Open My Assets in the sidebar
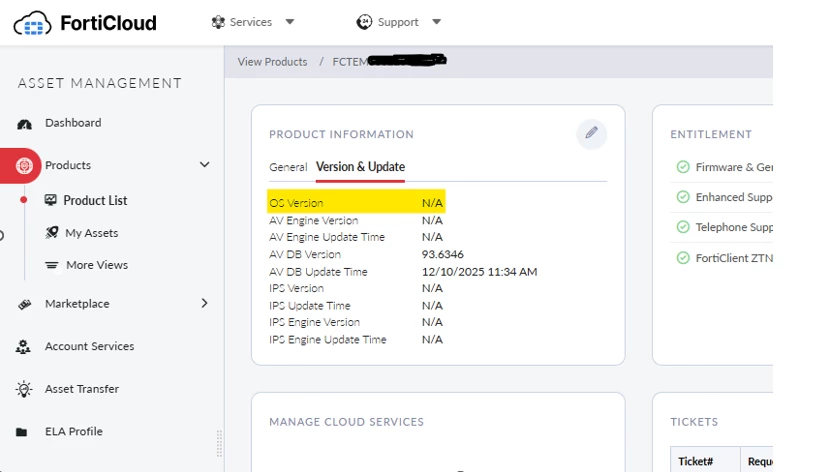Image resolution: width=830 pixels, height=472 pixels. tap(92, 233)
